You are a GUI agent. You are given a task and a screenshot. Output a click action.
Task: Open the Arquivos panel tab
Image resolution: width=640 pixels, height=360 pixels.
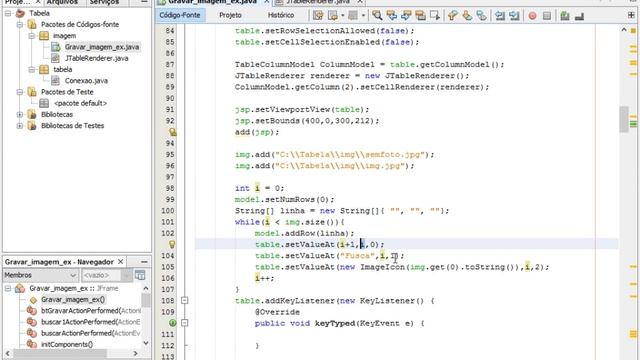click(x=62, y=2)
